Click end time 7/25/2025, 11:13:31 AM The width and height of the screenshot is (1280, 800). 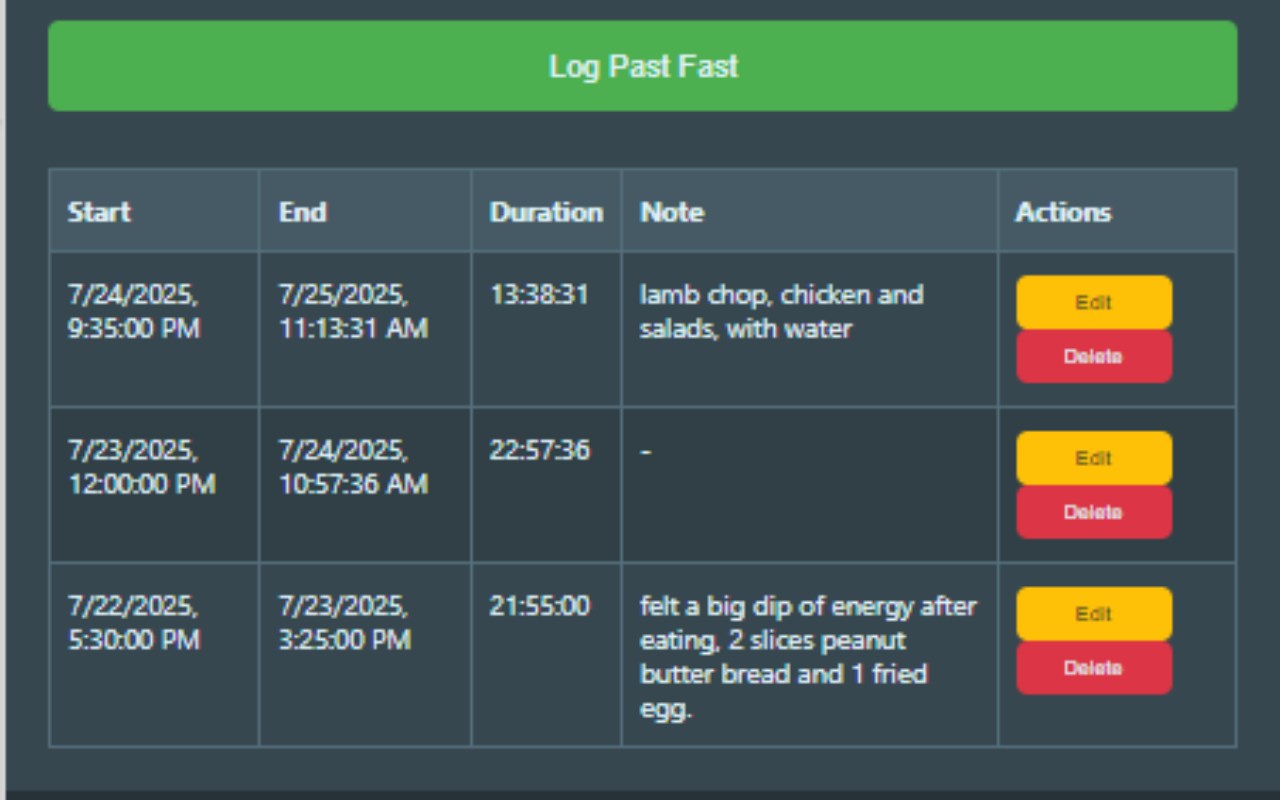pos(353,312)
